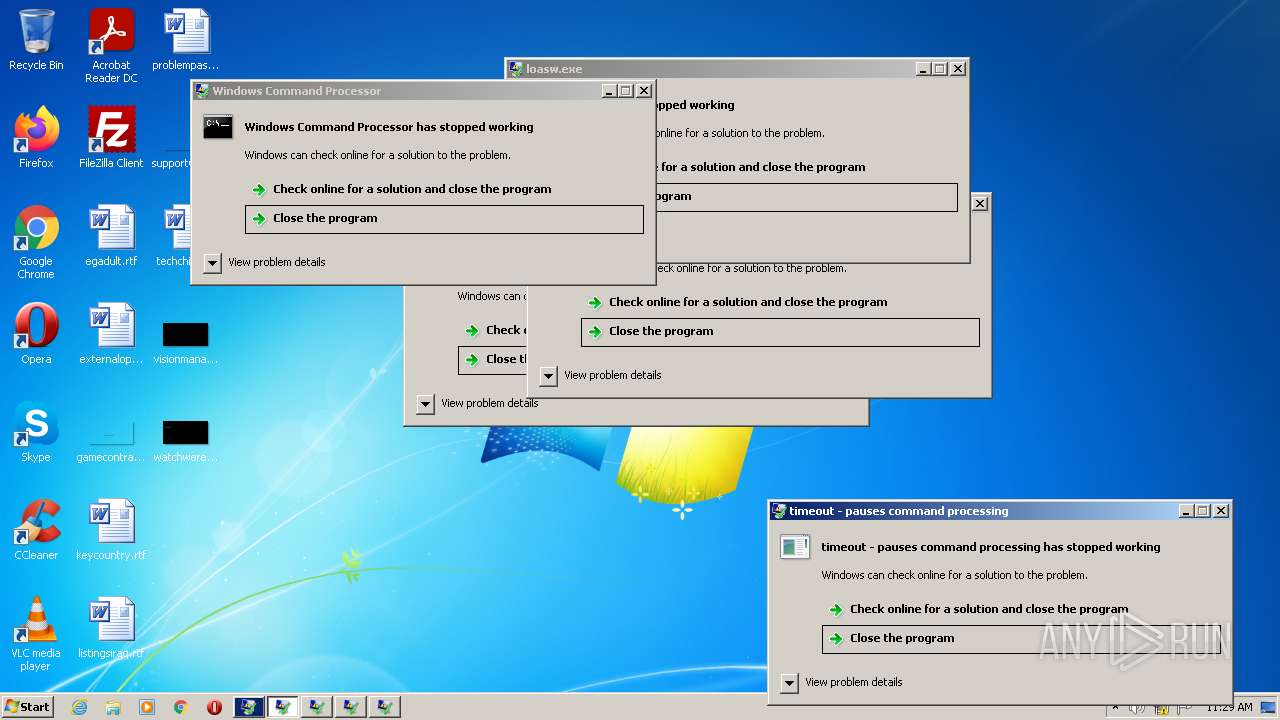Viewport: 1280px width, 720px height.
Task: Select the externalop... document icon
Action: (x=111, y=334)
